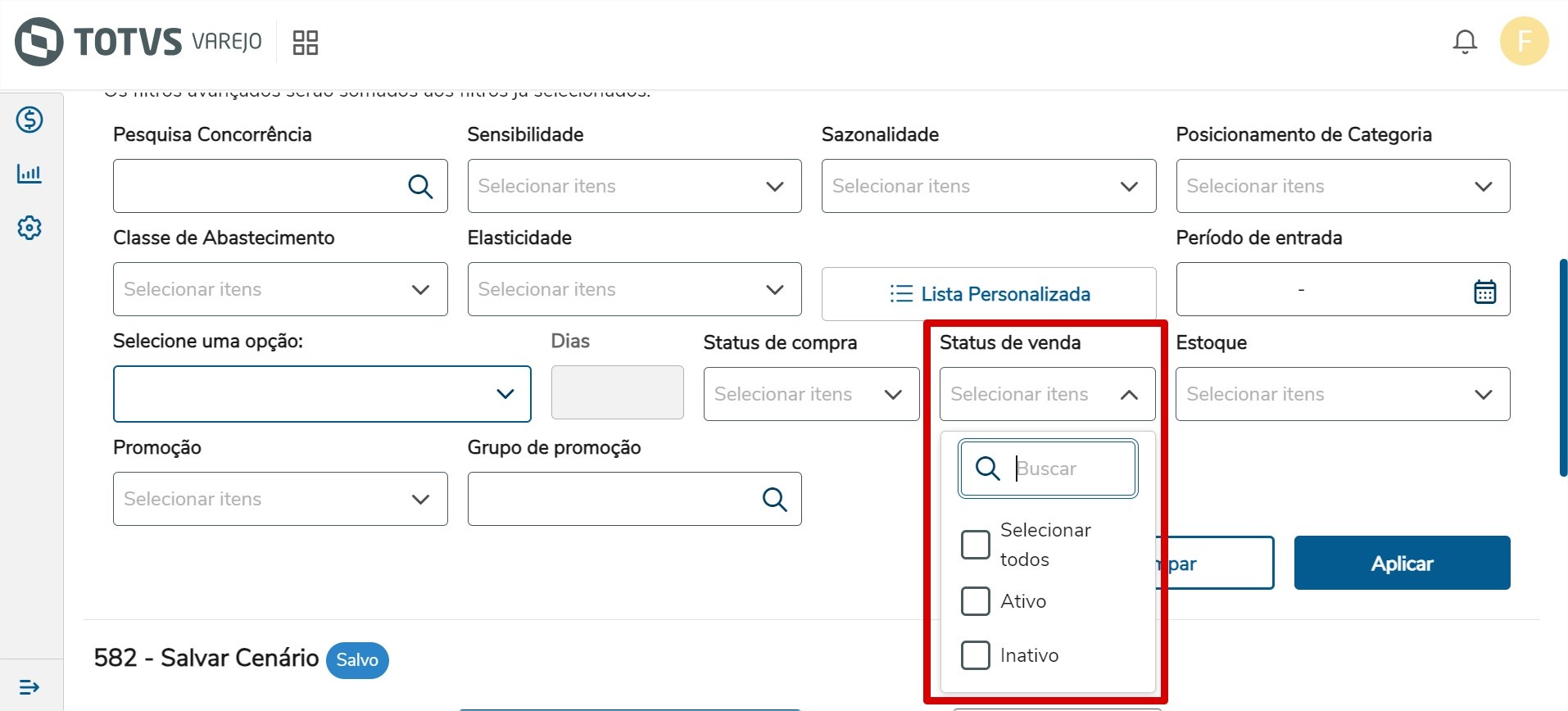Viewport: 1568px width, 711px height.
Task: Expand the sidebar menu arrow icon
Action: click(29, 686)
